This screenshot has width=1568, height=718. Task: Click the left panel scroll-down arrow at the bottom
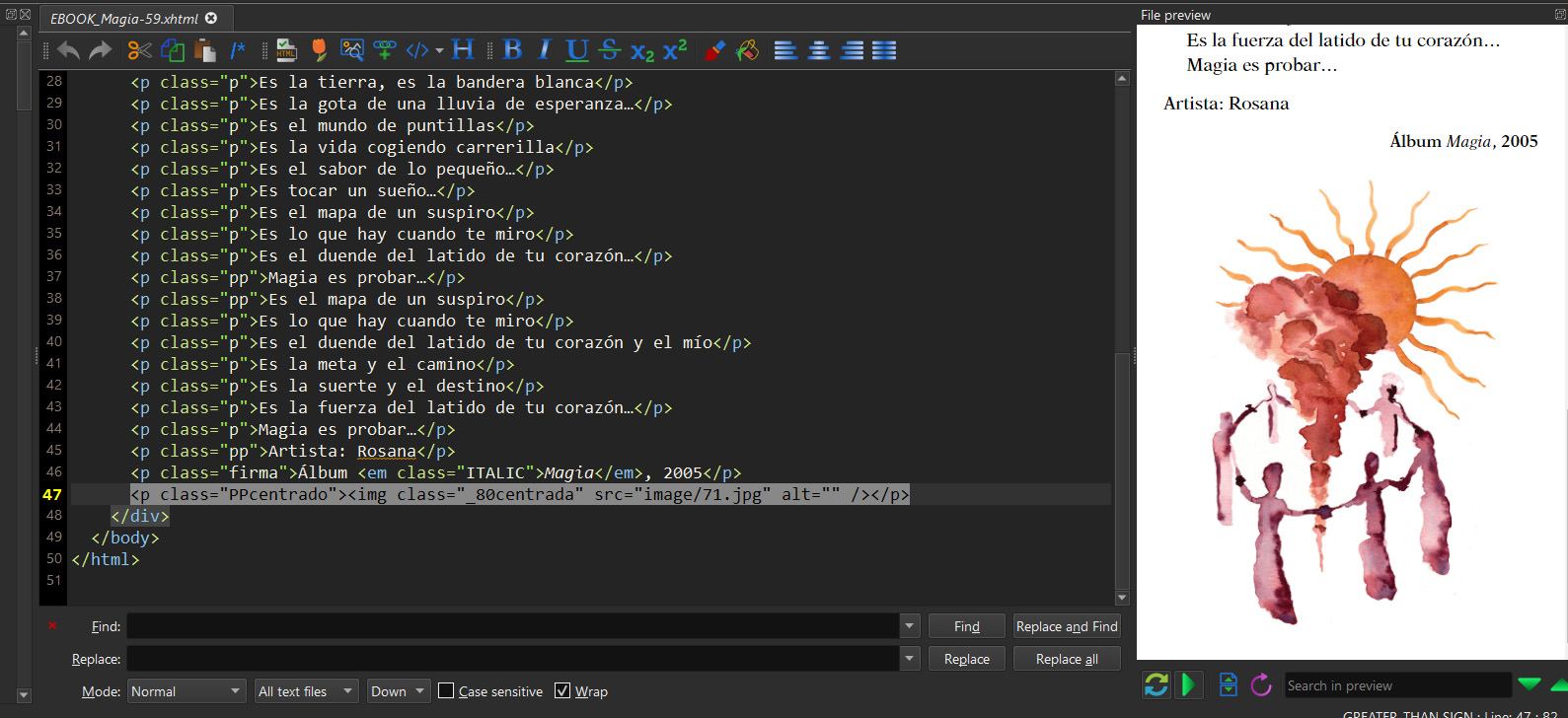(24, 695)
